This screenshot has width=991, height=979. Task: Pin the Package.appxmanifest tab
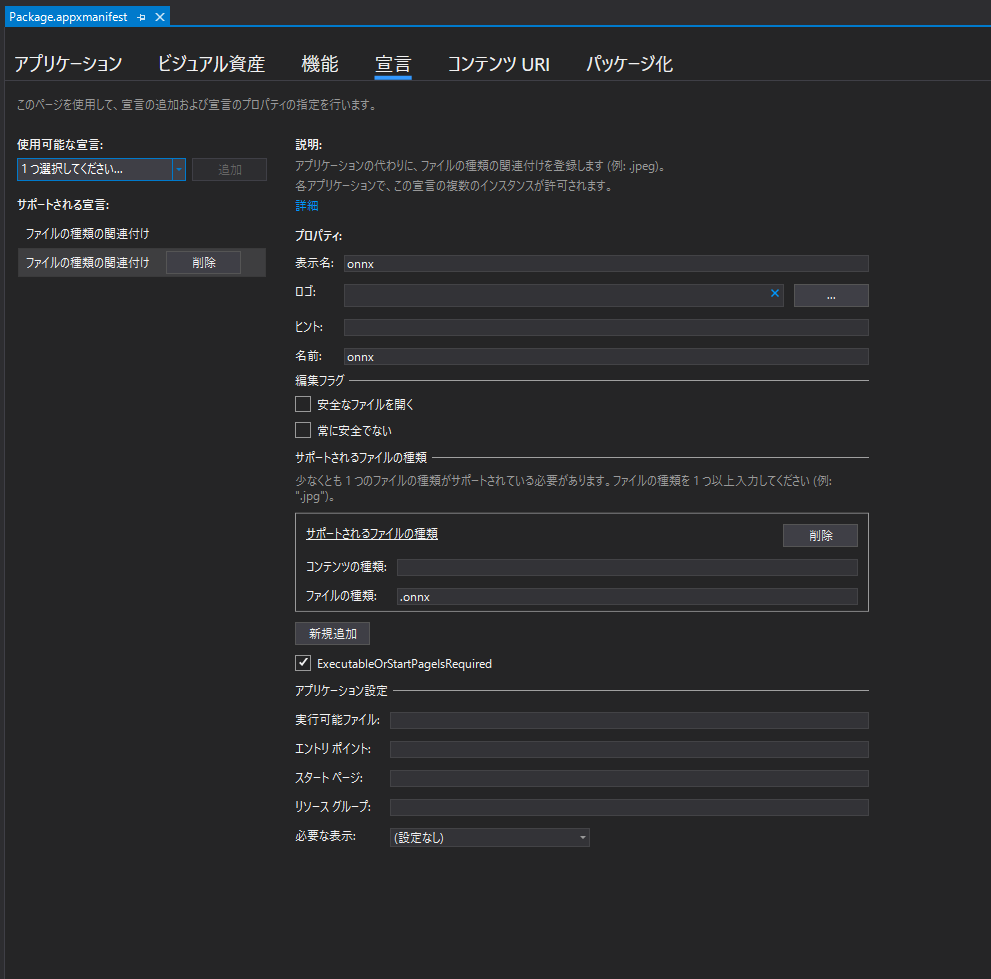(142, 17)
